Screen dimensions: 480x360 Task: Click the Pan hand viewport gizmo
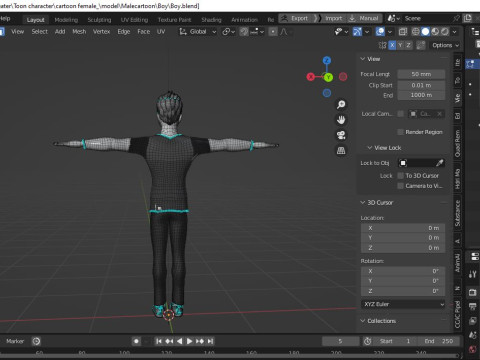341,120
